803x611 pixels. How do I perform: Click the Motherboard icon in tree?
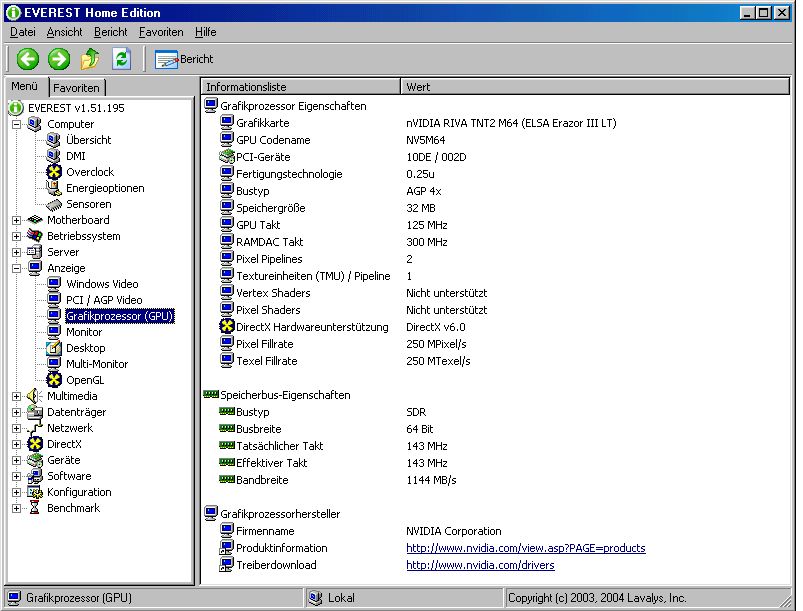coord(35,220)
